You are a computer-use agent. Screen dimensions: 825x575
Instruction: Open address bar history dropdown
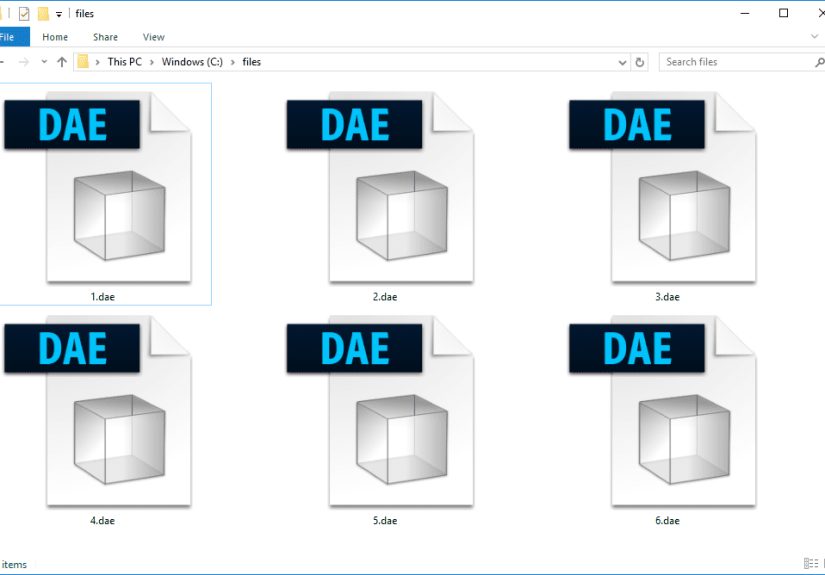(622, 62)
